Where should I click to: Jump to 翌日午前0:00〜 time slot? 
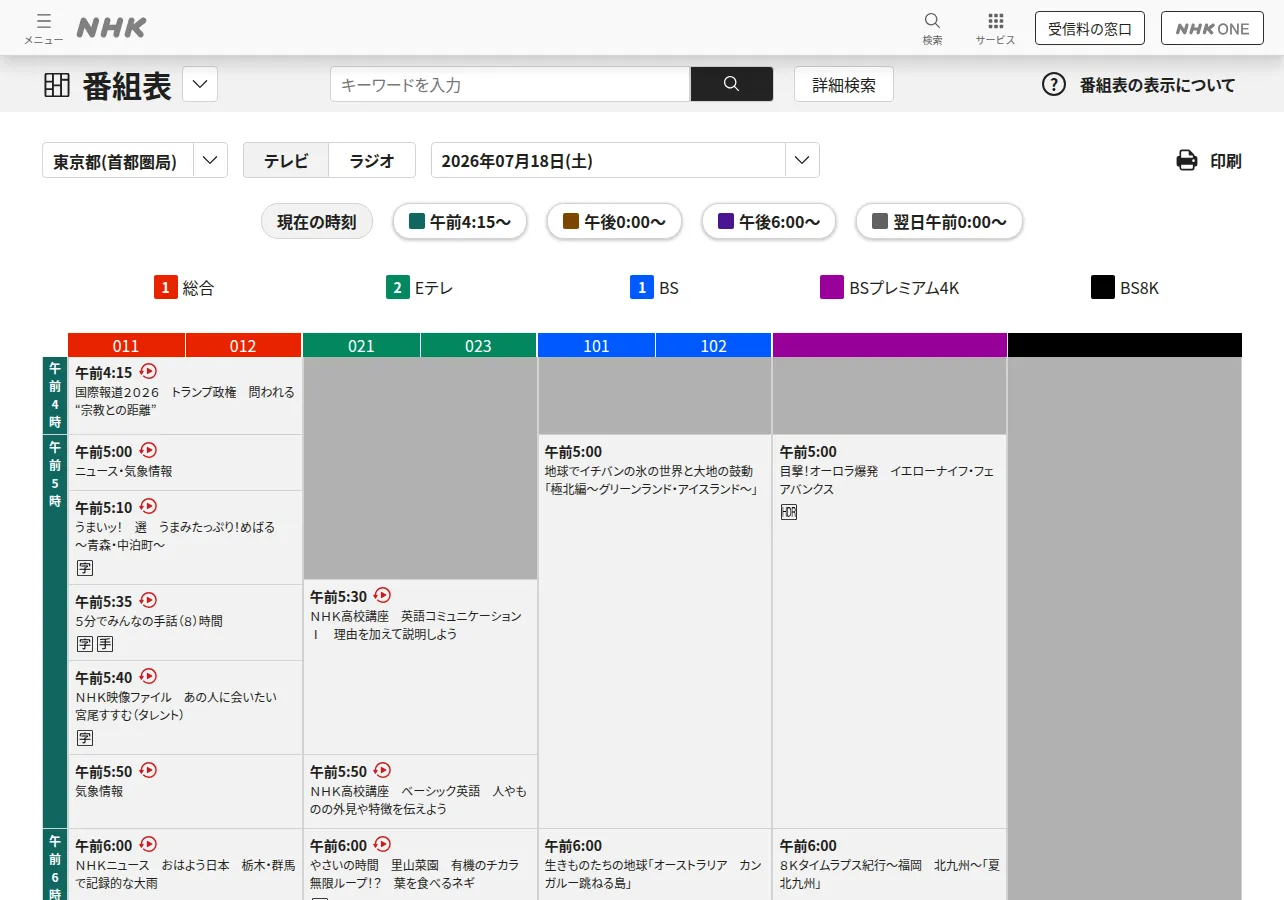[x=939, y=222]
